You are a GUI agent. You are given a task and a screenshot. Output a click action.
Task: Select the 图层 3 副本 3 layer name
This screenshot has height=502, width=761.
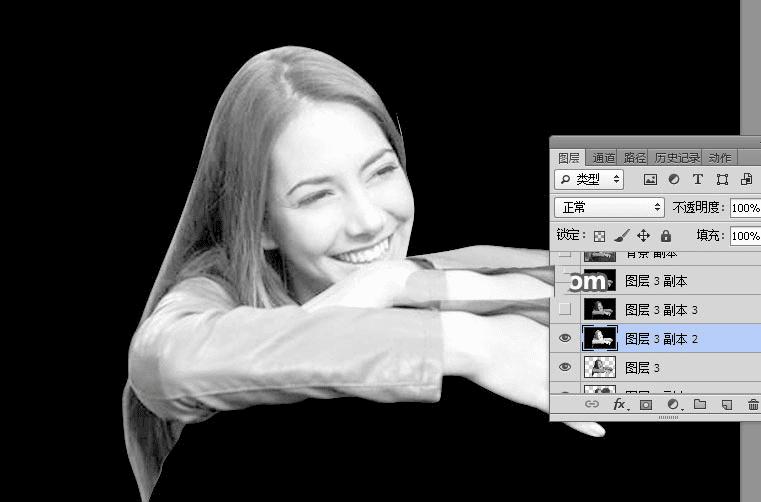pos(661,310)
